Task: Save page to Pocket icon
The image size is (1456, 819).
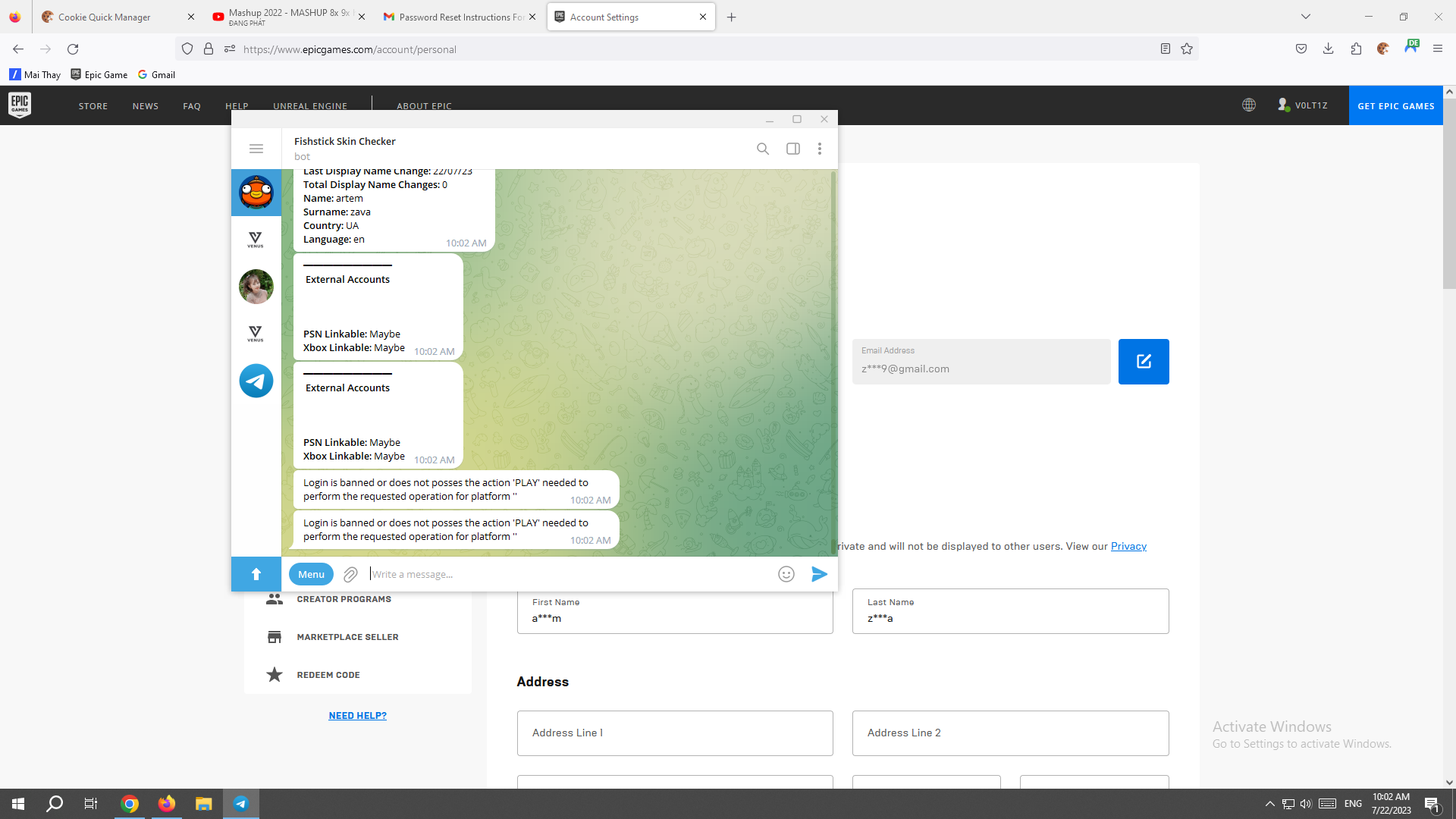Action: coord(1301,49)
